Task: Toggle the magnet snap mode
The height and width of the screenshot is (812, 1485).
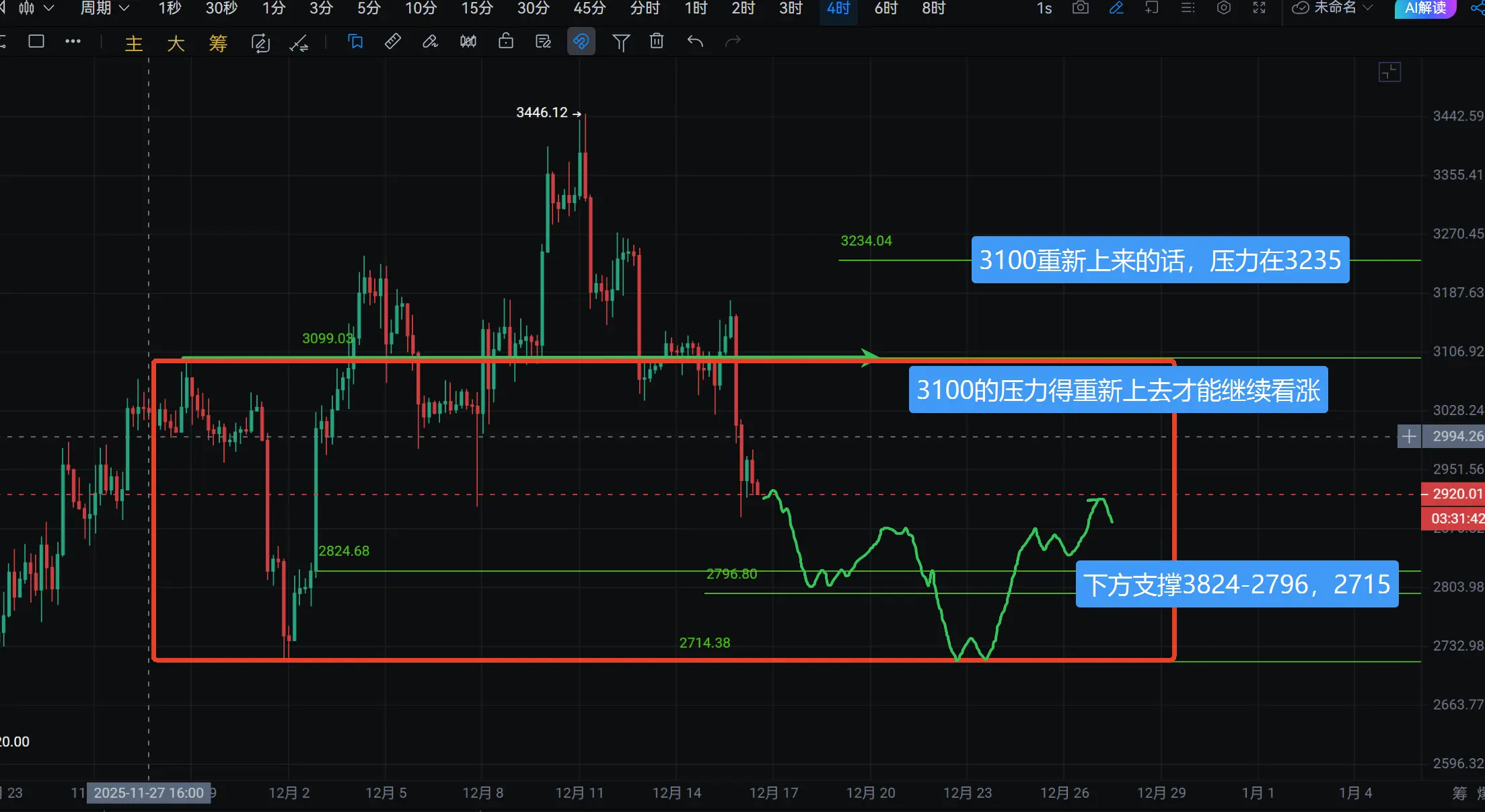Action: 581,42
